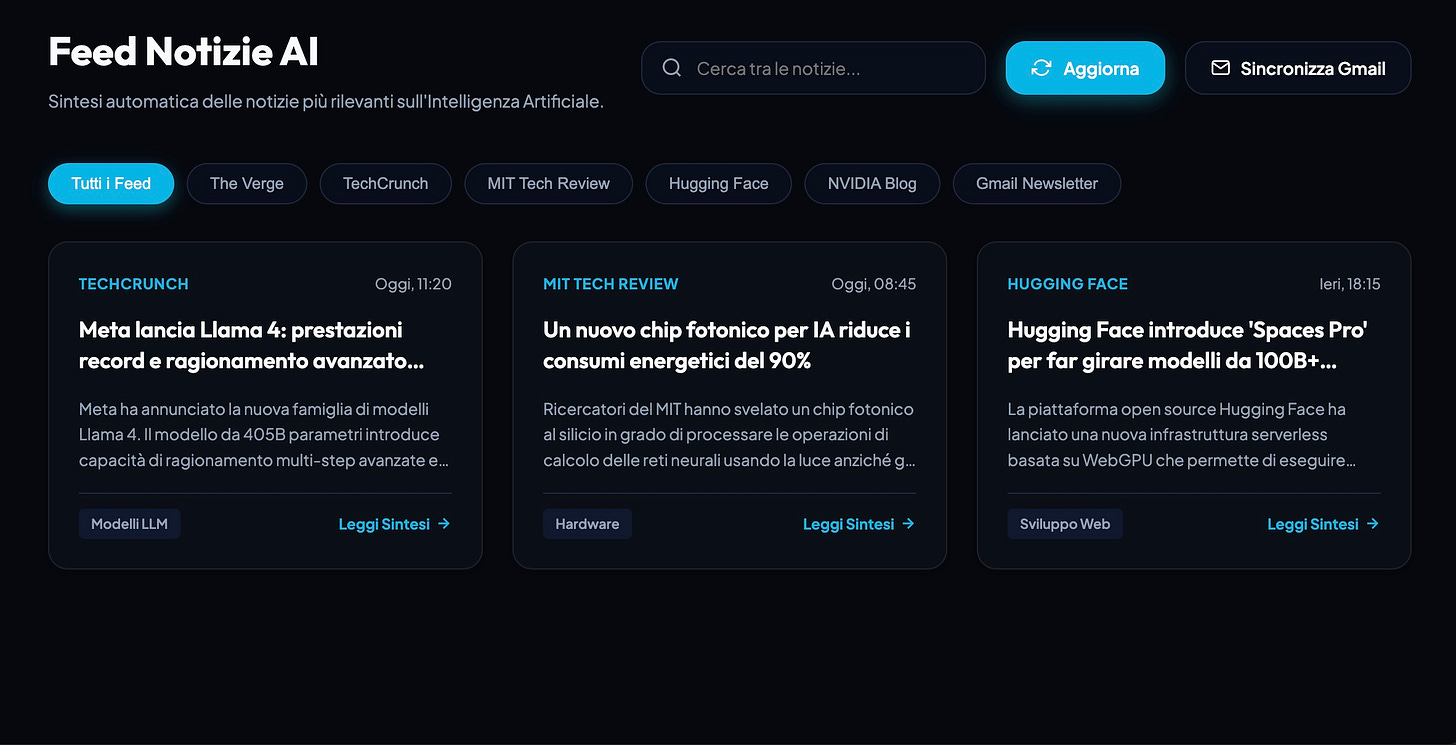Open the 'Hugging Face introduce Spaces Pro' headline
The width and height of the screenshot is (1456, 745).
[1187, 345]
